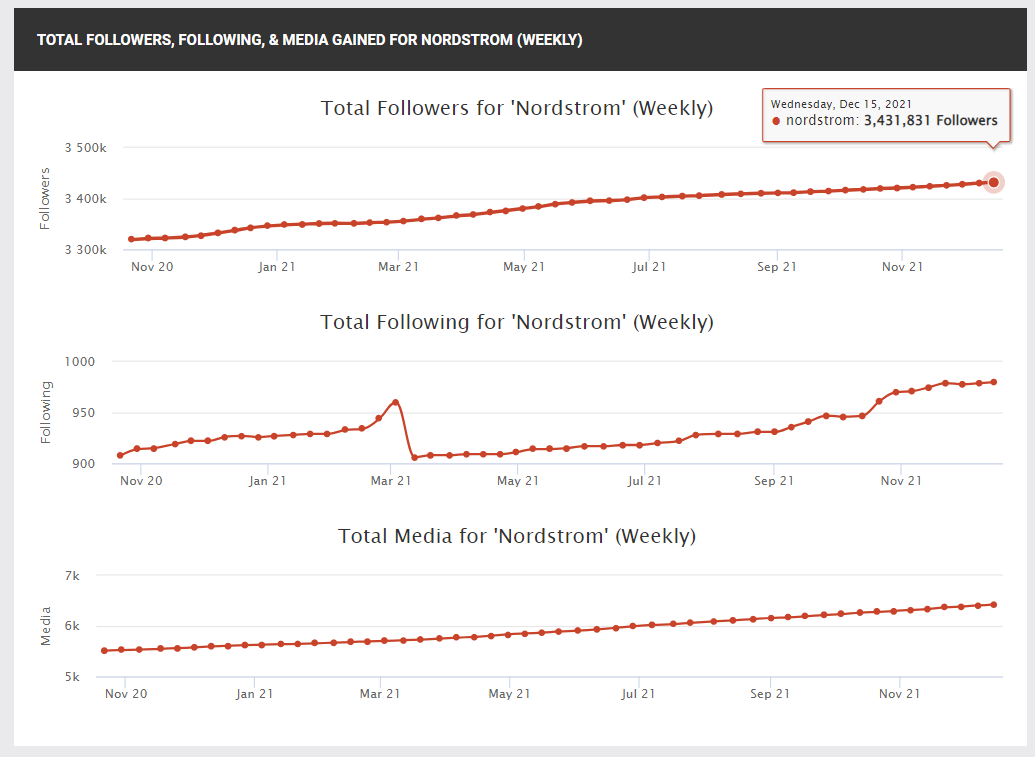Click the '3 500k' y-axis label
This screenshot has height=757, width=1035.
point(85,148)
